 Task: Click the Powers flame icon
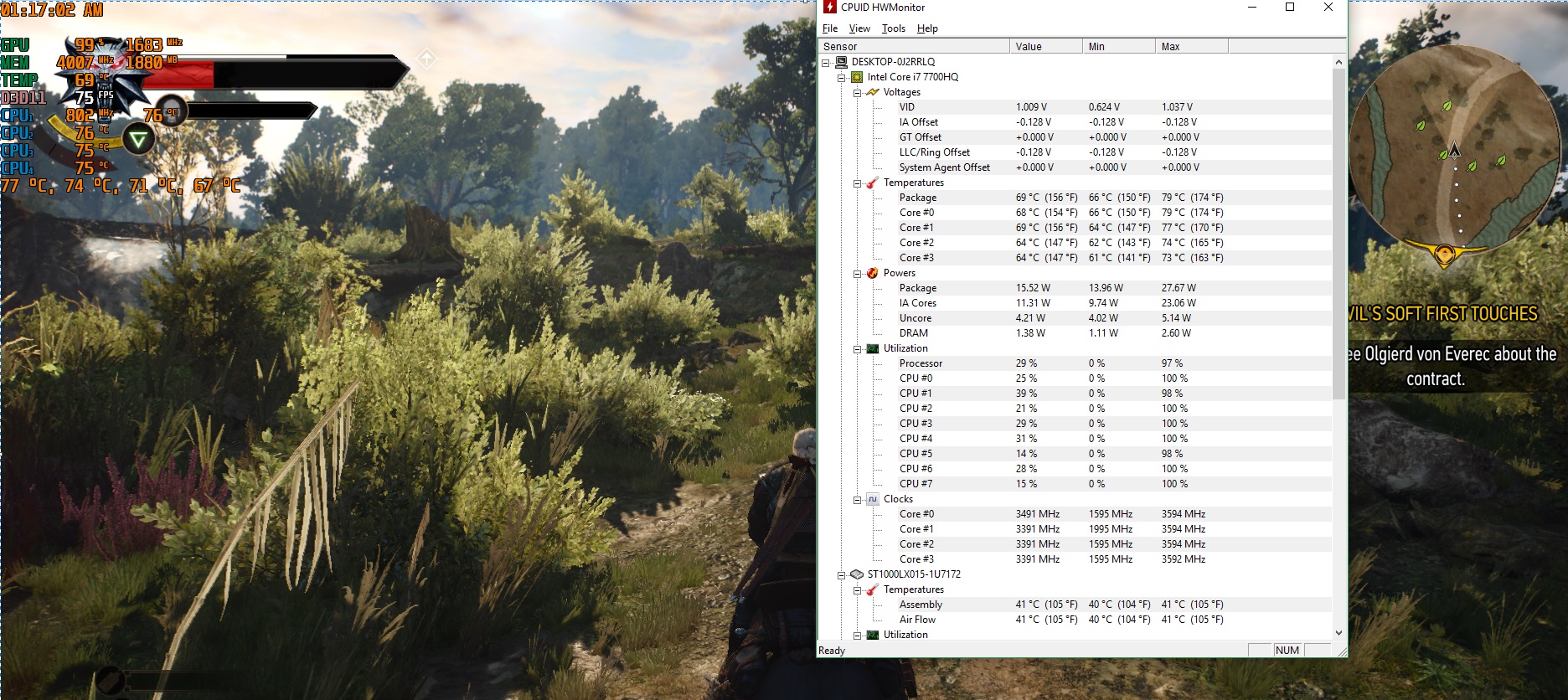(x=873, y=273)
